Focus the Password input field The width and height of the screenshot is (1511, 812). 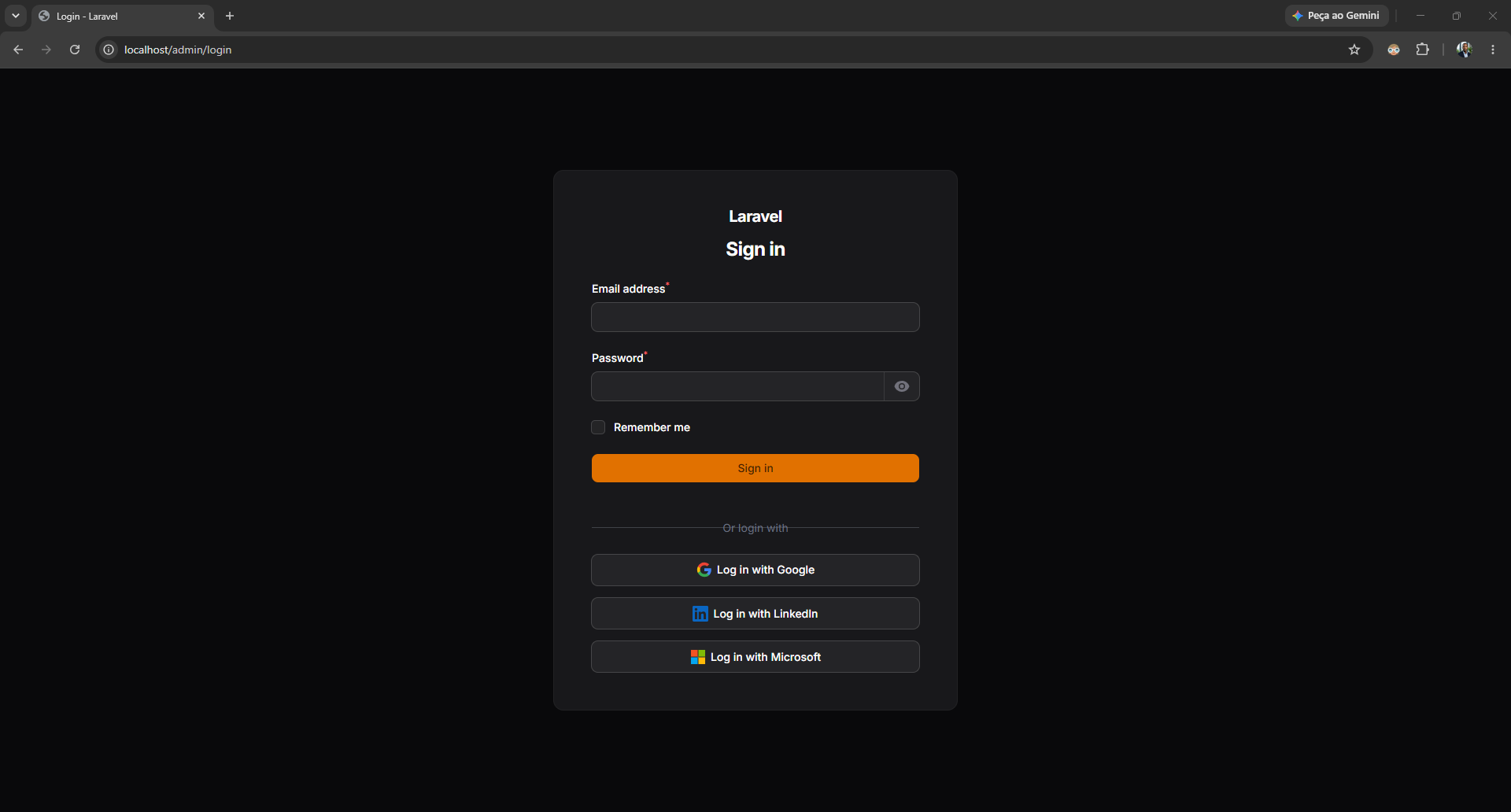coord(738,386)
